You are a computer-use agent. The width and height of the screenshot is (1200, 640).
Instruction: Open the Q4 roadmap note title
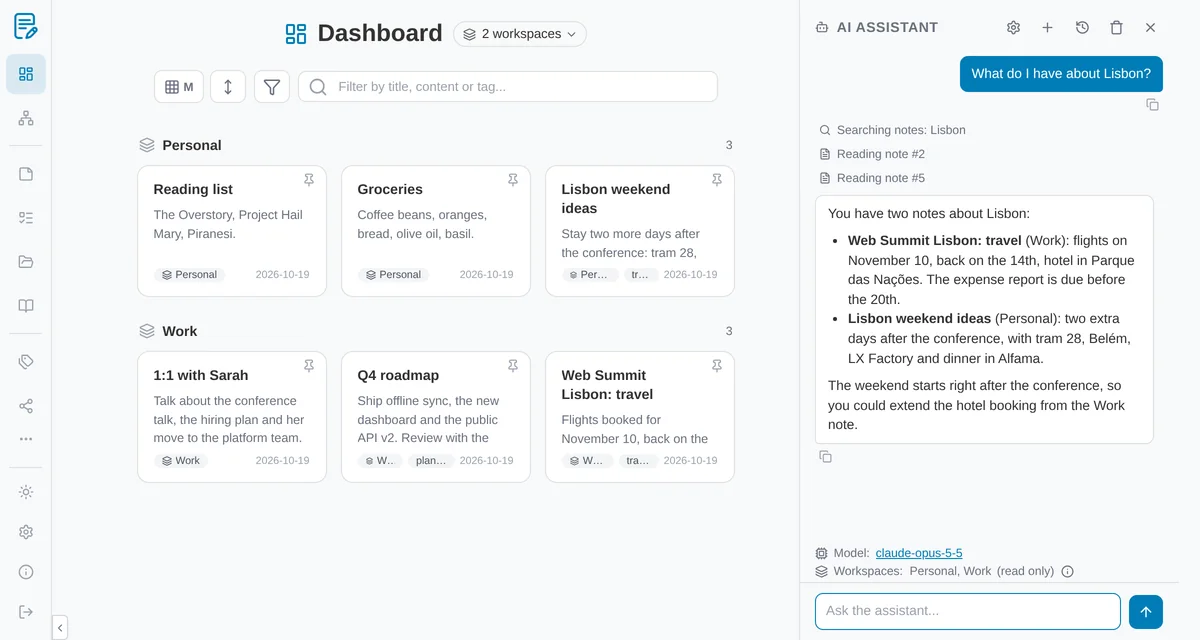point(398,375)
